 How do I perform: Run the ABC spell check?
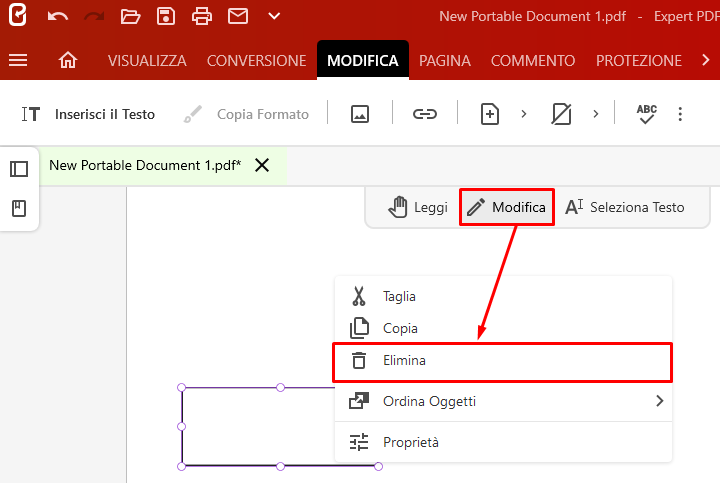click(x=647, y=114)
